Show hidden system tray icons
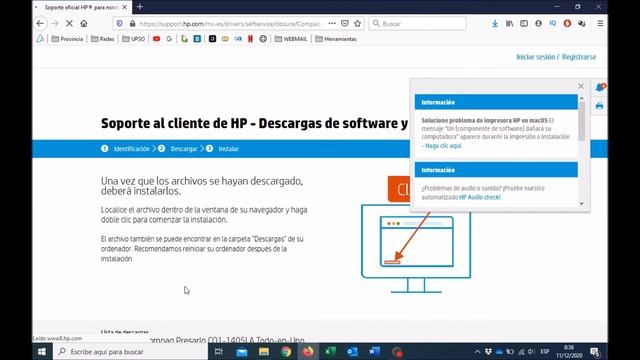This screenshot has height=360, width=640. (477, 351)
